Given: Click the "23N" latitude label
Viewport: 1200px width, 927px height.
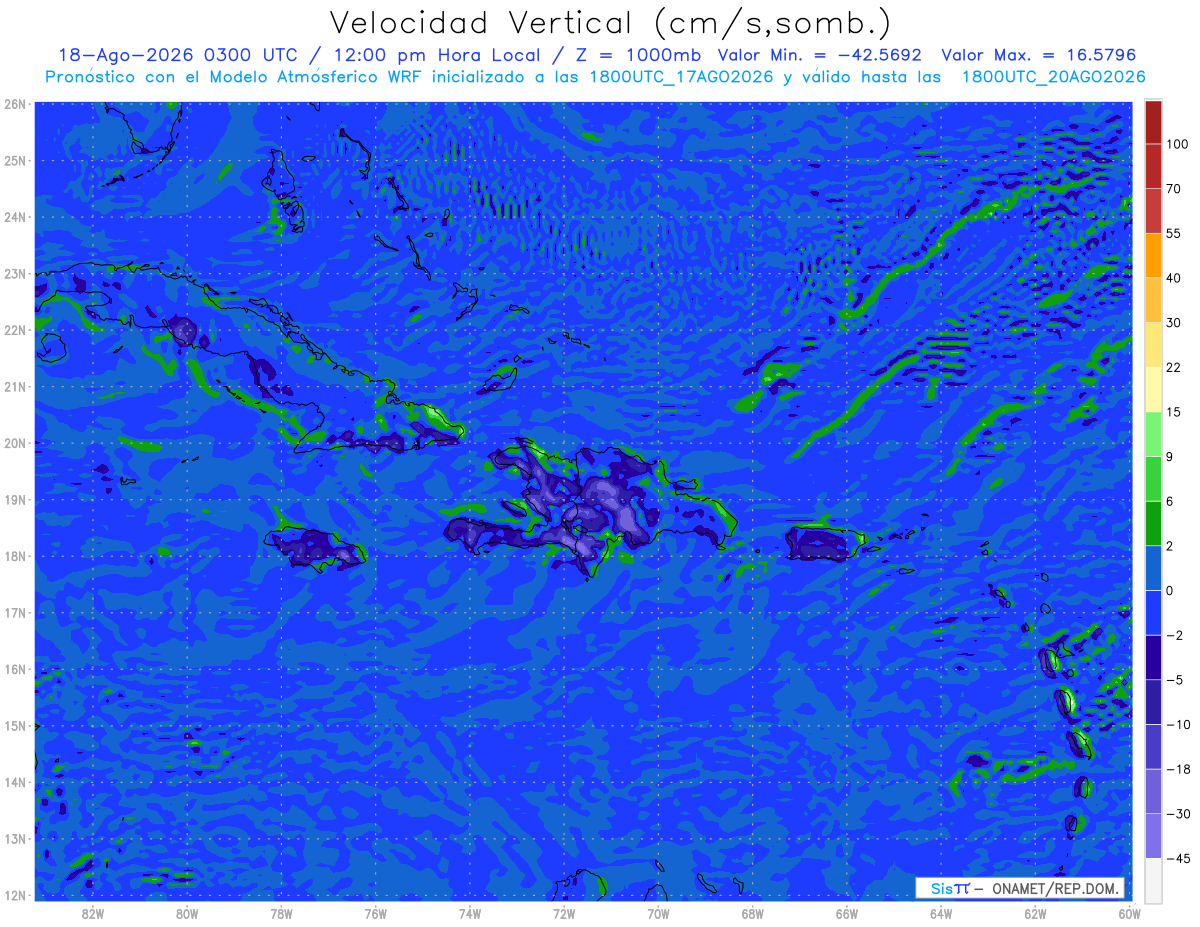Looking at the screenshot, I should tap(14, 273).
